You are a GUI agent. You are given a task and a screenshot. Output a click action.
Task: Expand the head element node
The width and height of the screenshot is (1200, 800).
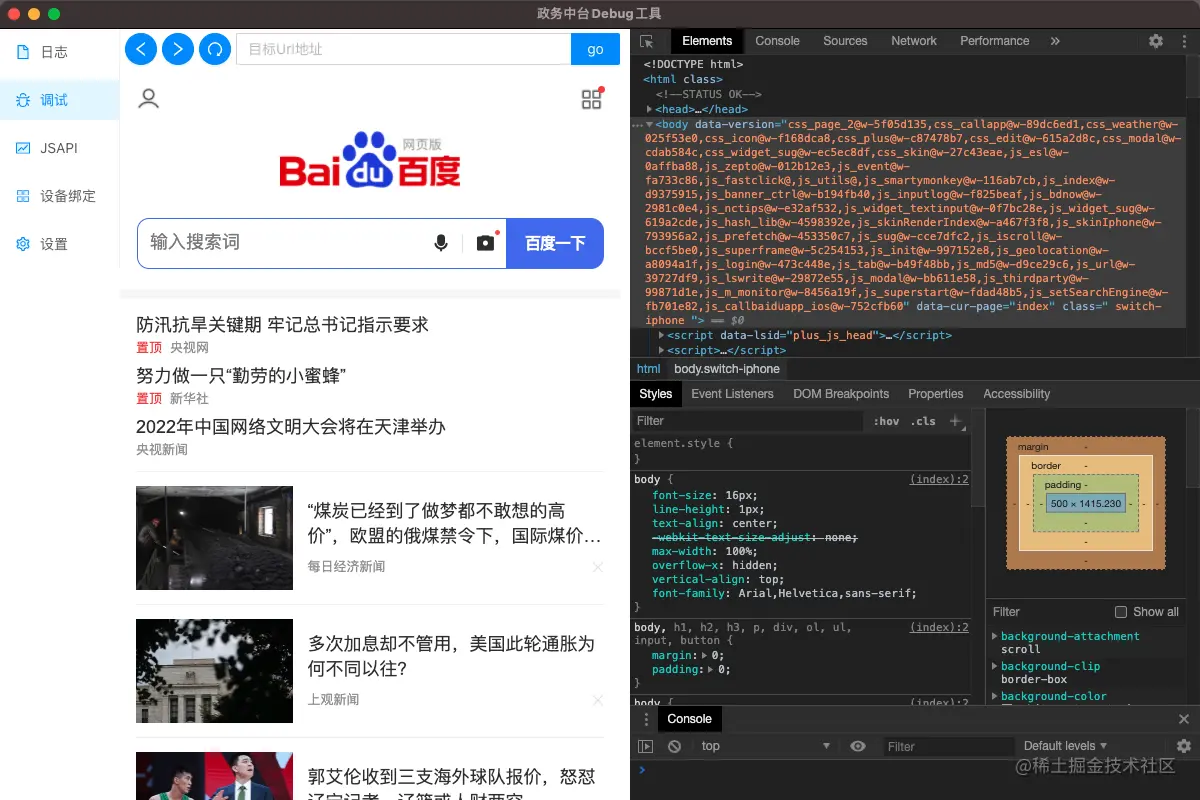click(650, 109)
